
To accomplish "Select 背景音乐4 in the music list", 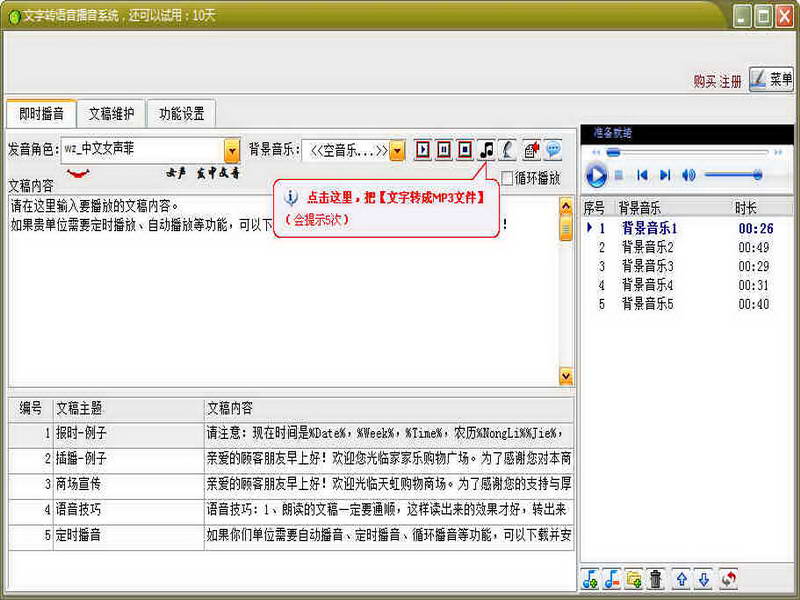I will tap(687, 285).
